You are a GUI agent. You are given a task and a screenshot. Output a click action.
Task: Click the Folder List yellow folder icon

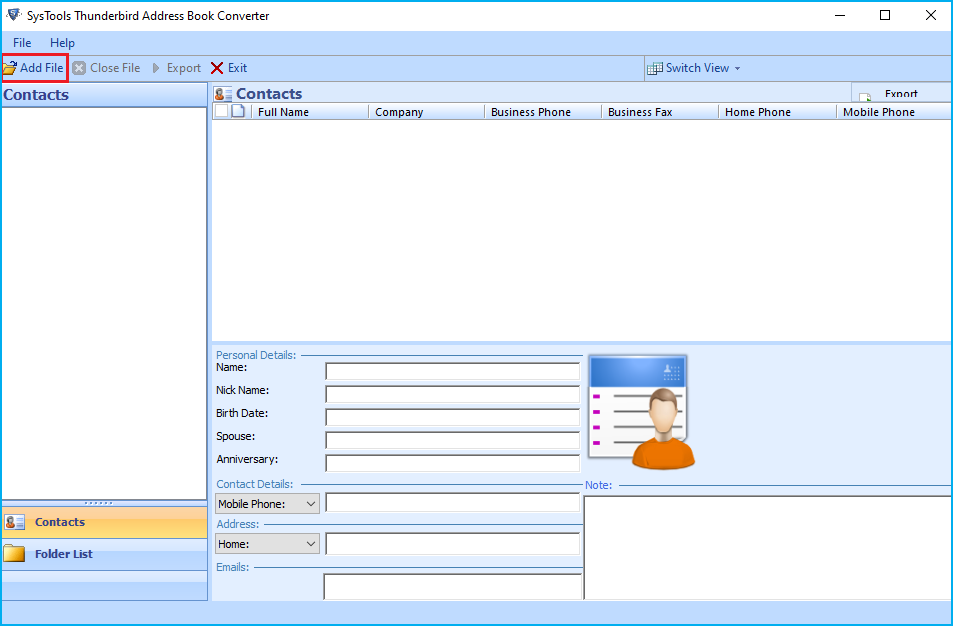pos(14,554)
